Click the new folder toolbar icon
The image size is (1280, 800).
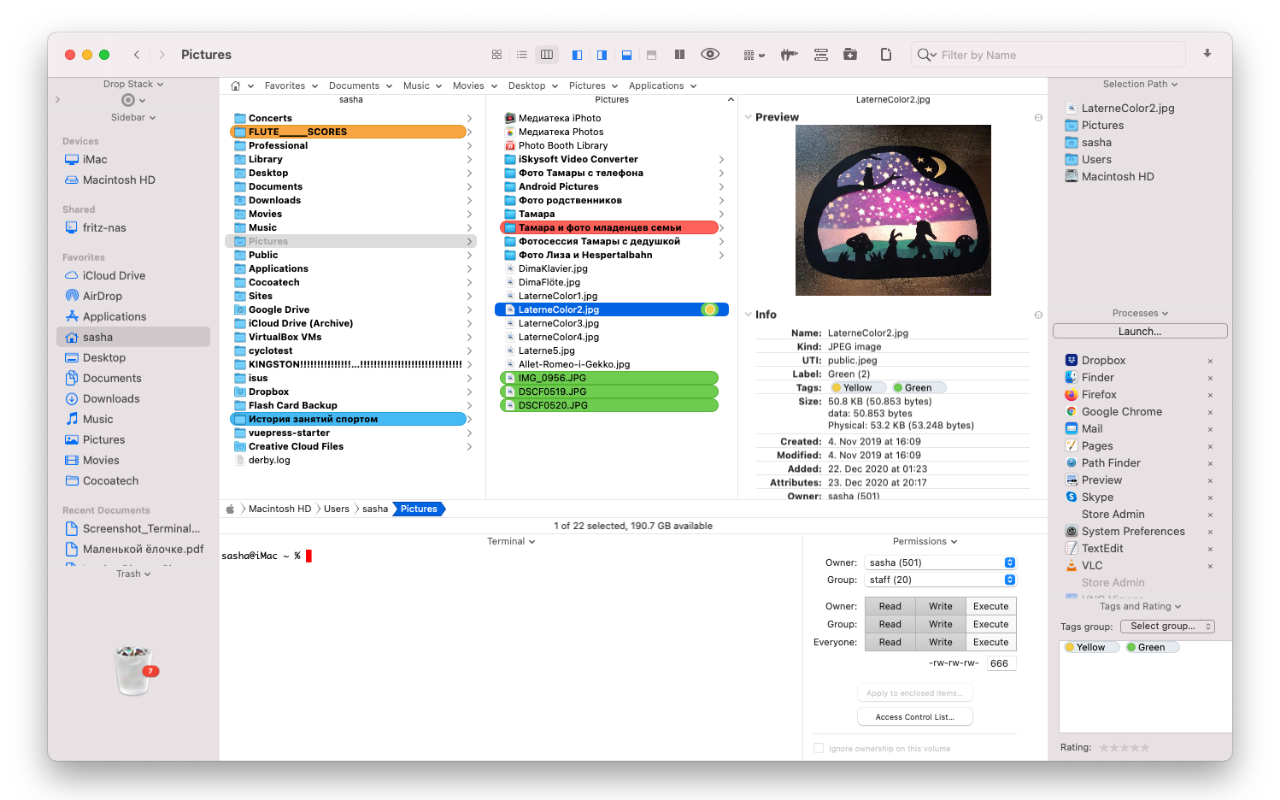[x=849, y=54]
